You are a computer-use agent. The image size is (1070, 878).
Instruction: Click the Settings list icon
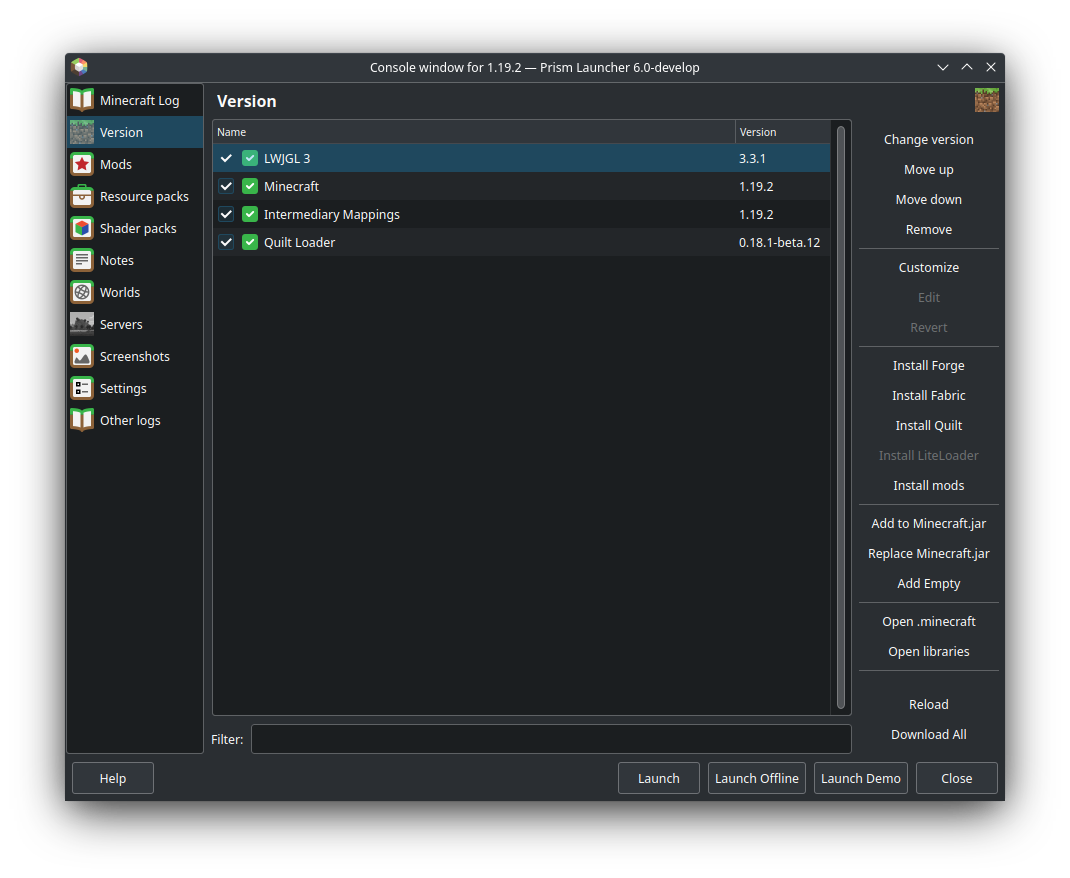click(x=82, y=389)
